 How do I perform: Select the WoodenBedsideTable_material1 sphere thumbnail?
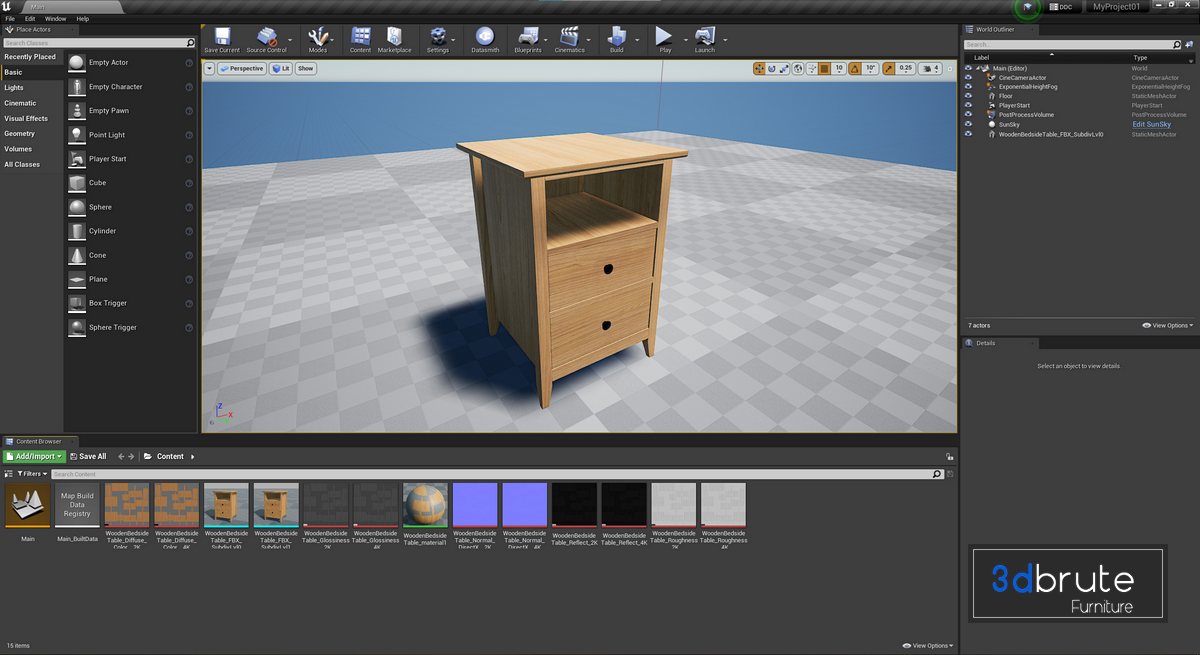(425, 504)
